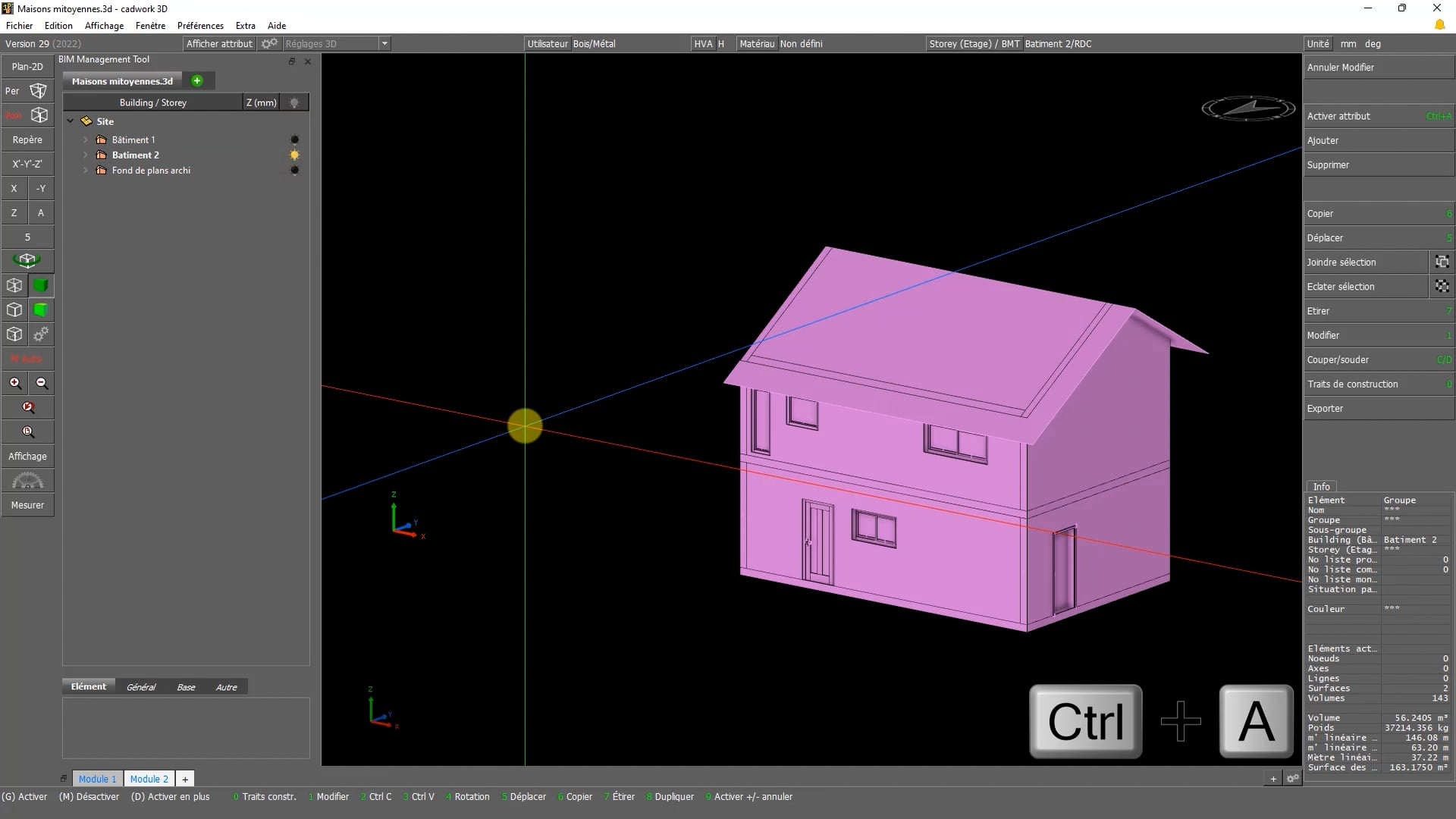This screenshot has width=1456, height=819.
Task: Open the wireframe with gear display settings icon
Action: (x=41, y=334)
